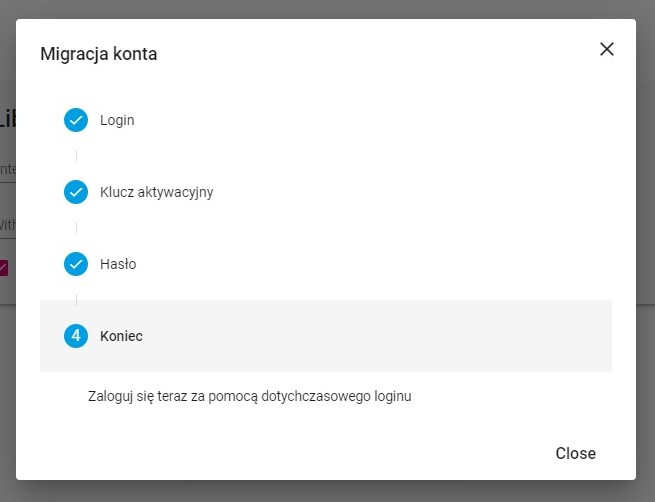Click connector line between Hasło and Koniec
Viewport: 655px width, 502px height.
click(x=76, y=299)
